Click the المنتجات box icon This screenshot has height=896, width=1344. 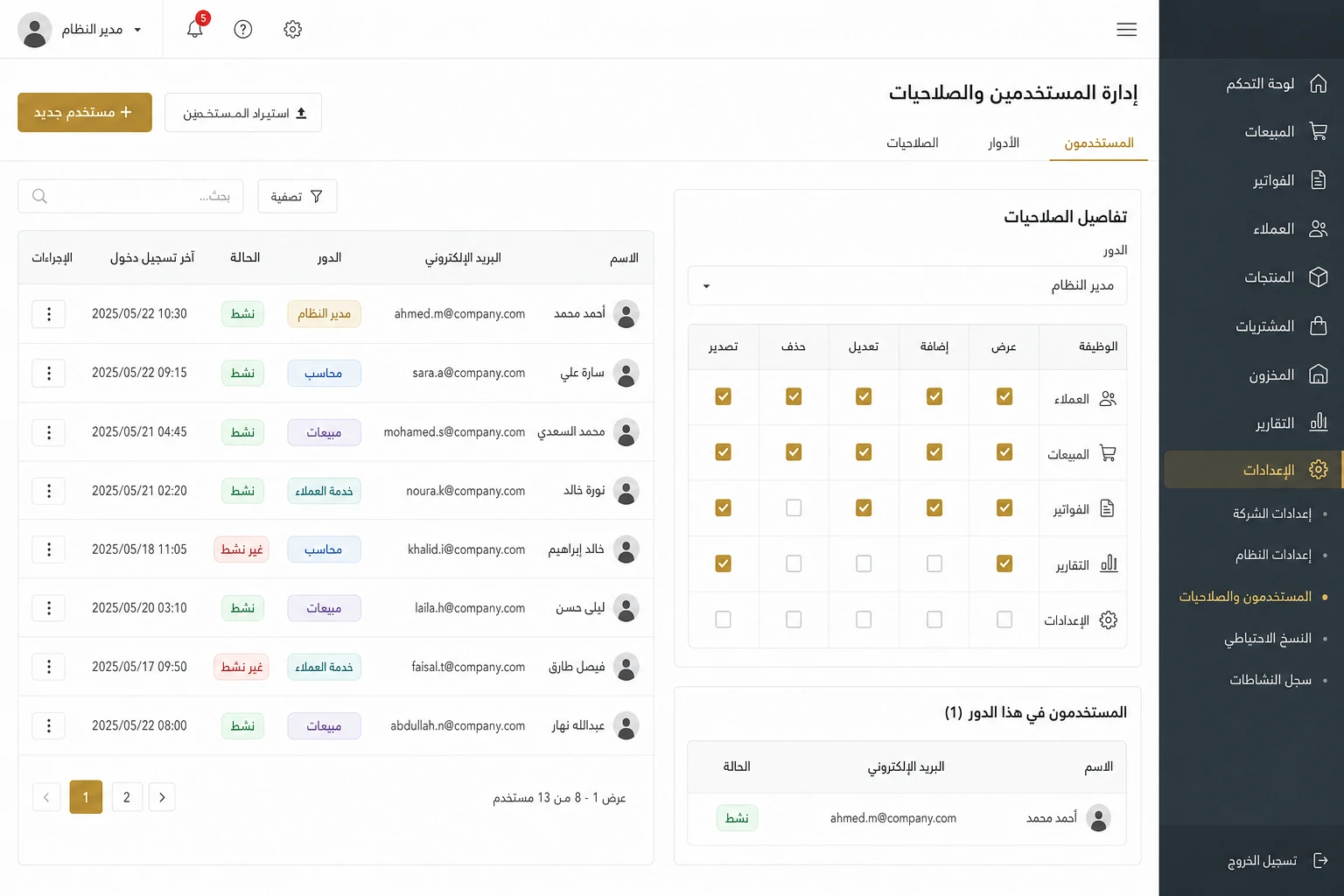pyautogui.click(x=1319, y=277)
